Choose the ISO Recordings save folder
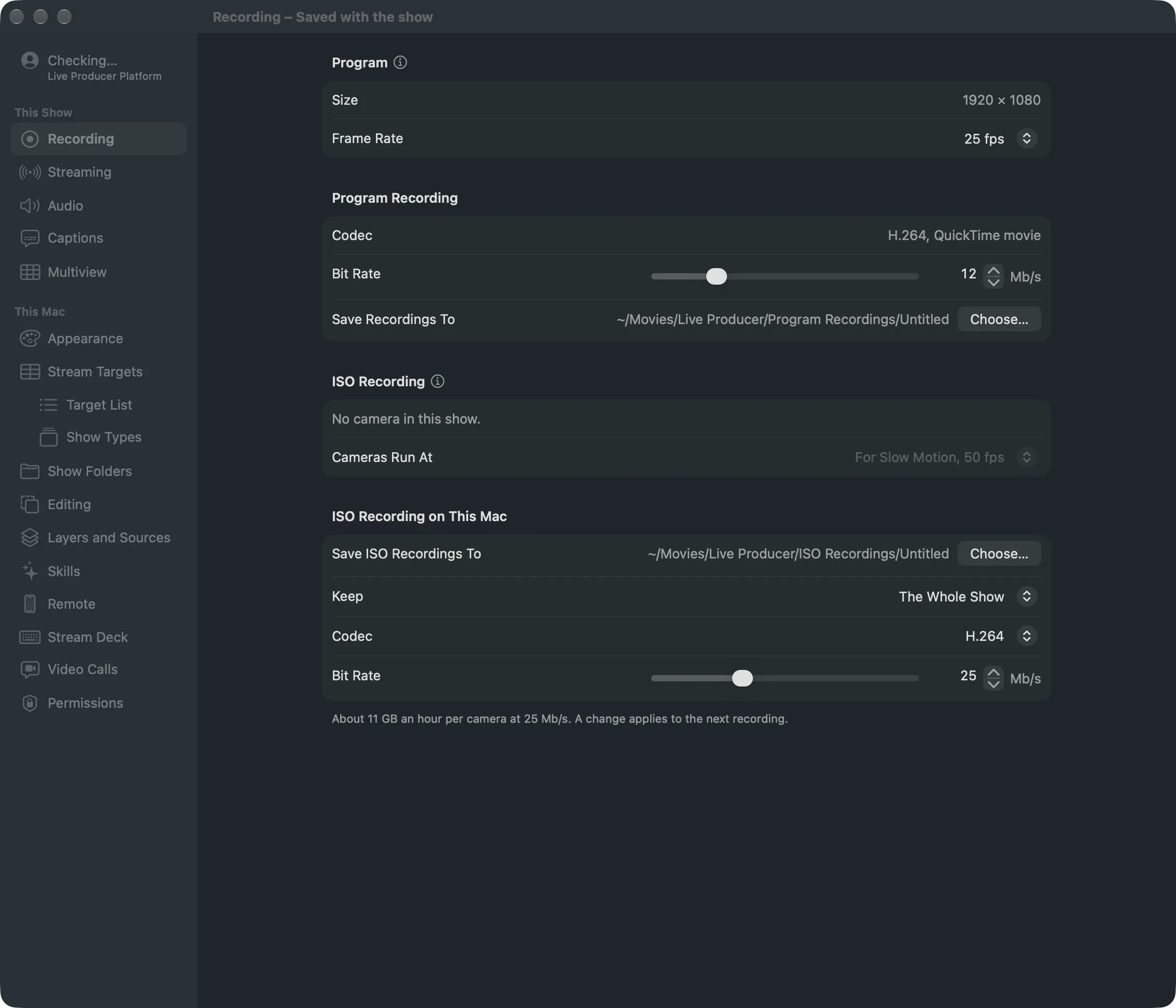The width and height of the screenshot is (1176, 1008). (999, 554)
